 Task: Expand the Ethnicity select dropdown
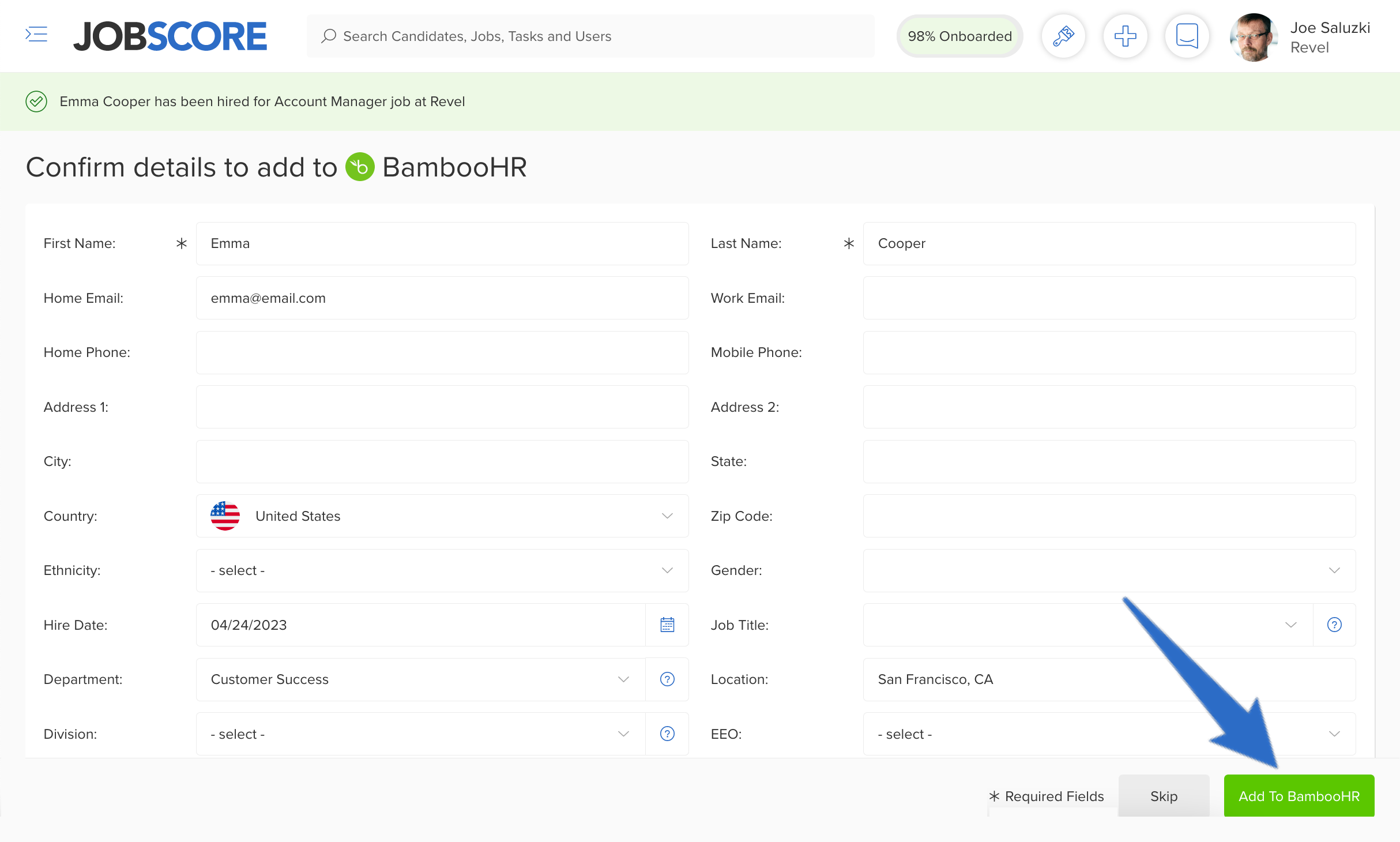[442, 570]
